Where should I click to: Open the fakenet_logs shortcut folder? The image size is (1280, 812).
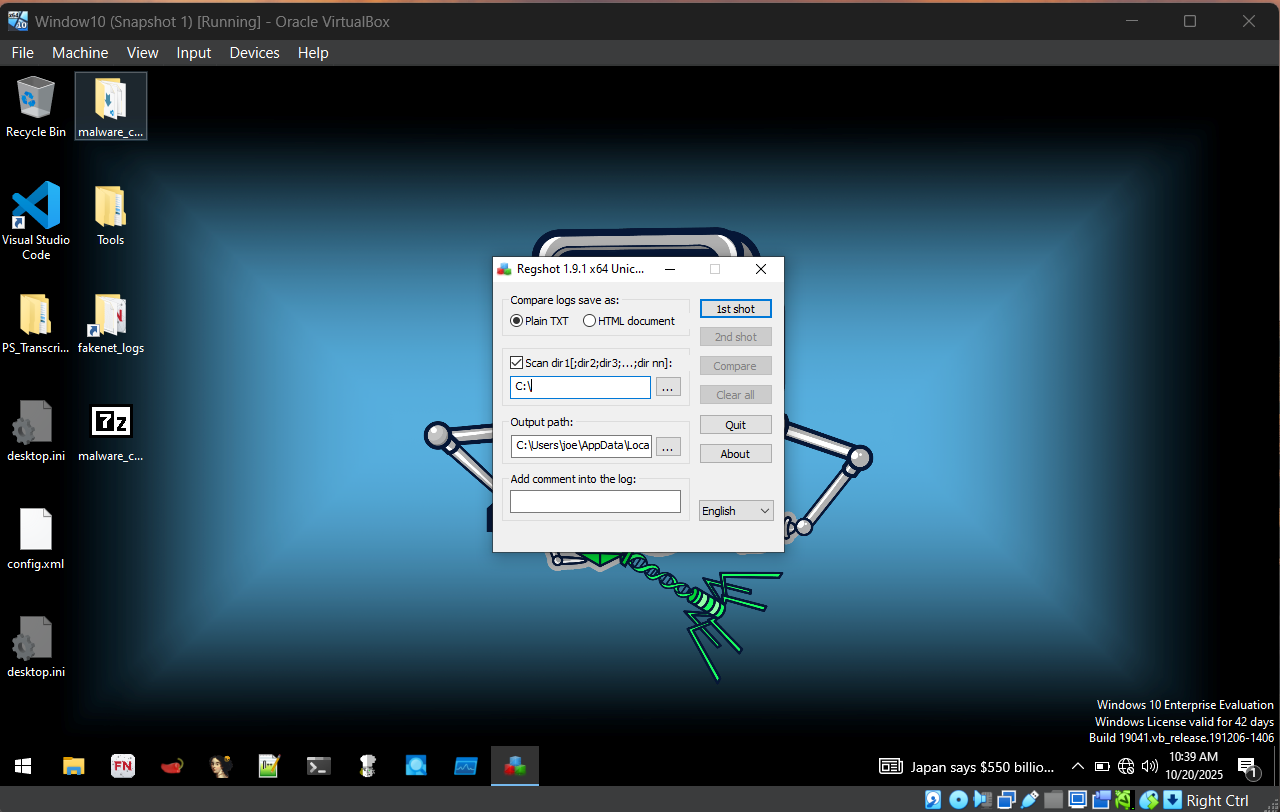tap(111, 323)
